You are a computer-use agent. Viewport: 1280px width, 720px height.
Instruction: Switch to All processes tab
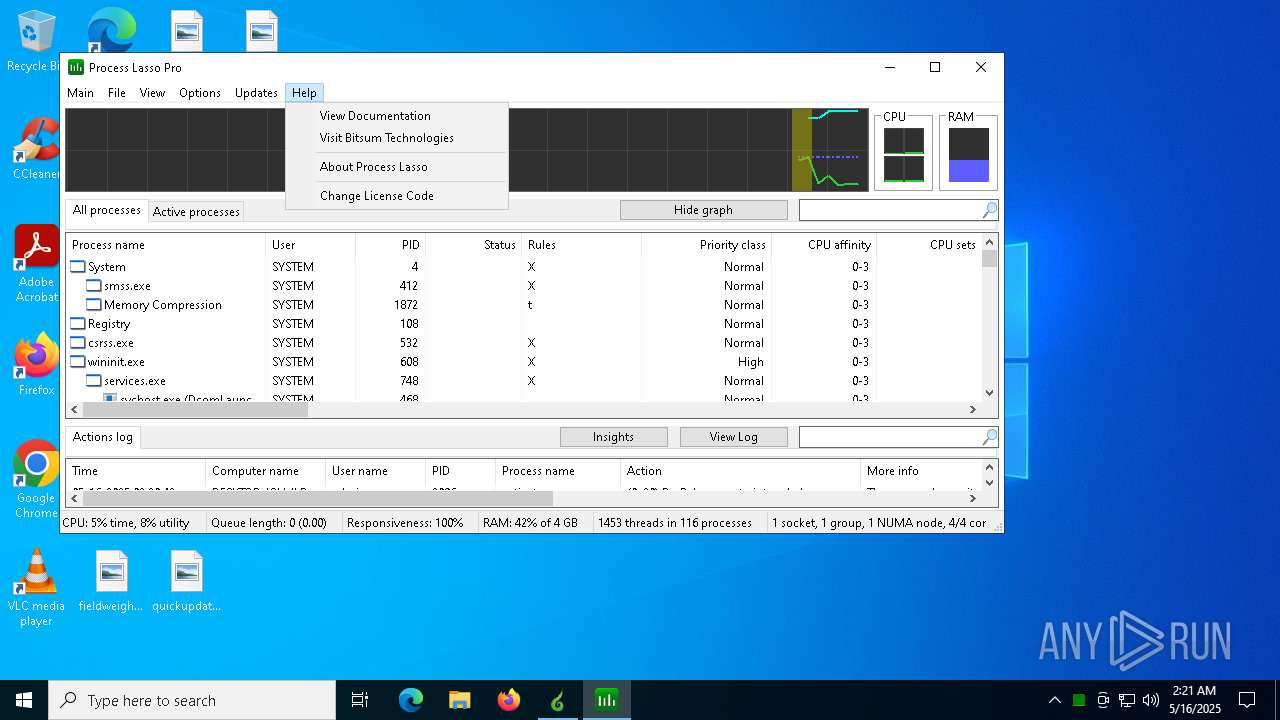click(x=107, y=210)
